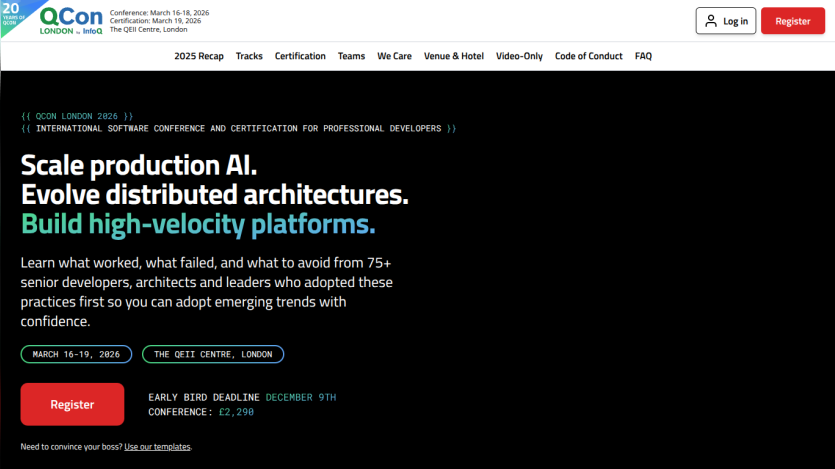
Task: Click the Log in button
Action: click(x=726, y=21)
